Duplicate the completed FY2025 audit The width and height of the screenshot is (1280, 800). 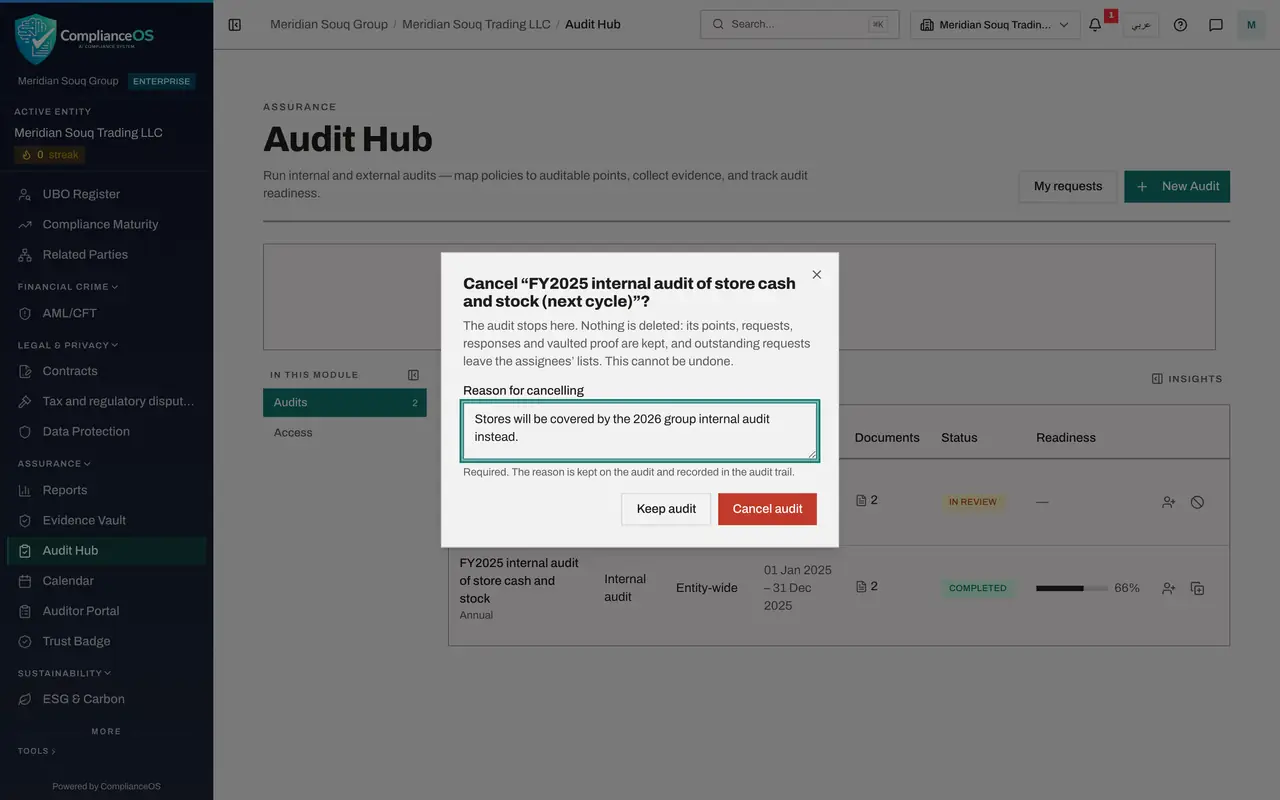point(1197,588)
